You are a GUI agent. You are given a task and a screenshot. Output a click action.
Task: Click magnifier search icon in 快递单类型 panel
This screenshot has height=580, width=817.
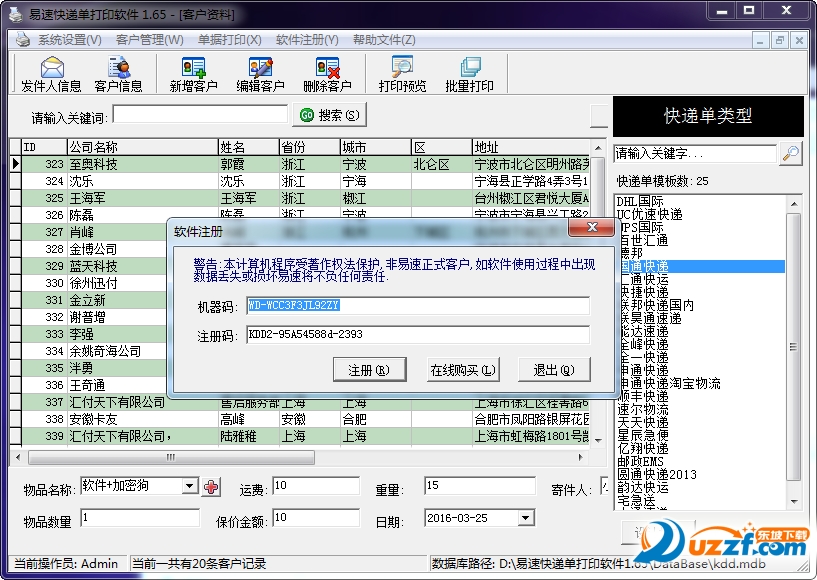(x=790, y=154)
